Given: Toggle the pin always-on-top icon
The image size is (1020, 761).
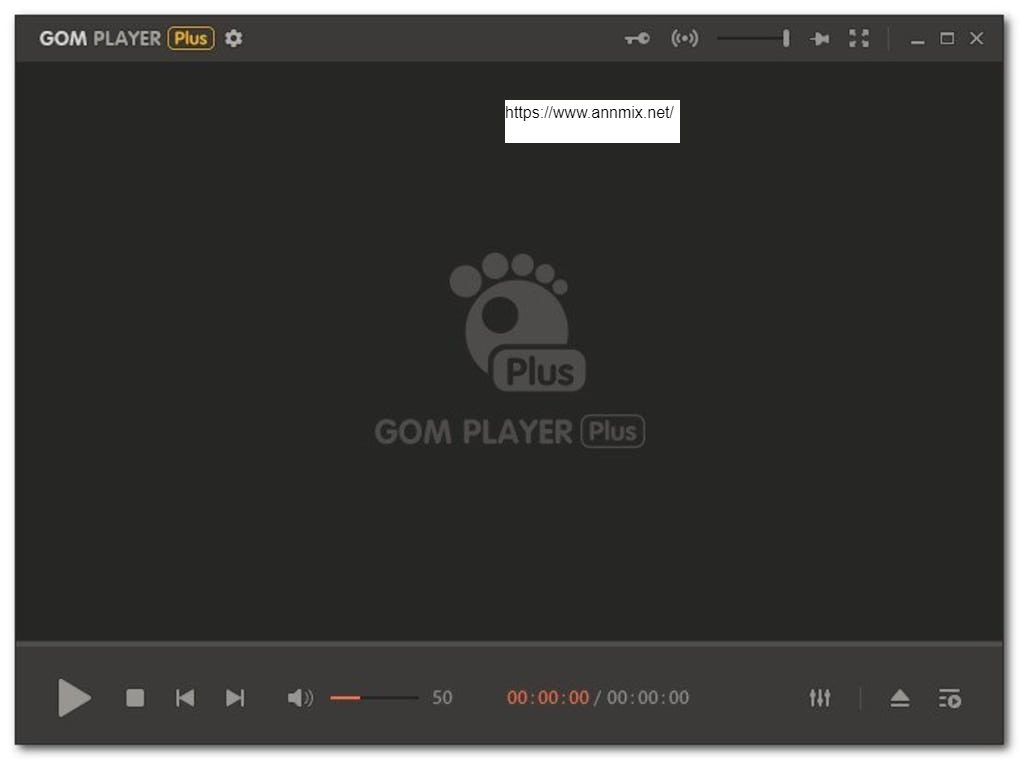Looking at the screenshot, I should [820, 39].
